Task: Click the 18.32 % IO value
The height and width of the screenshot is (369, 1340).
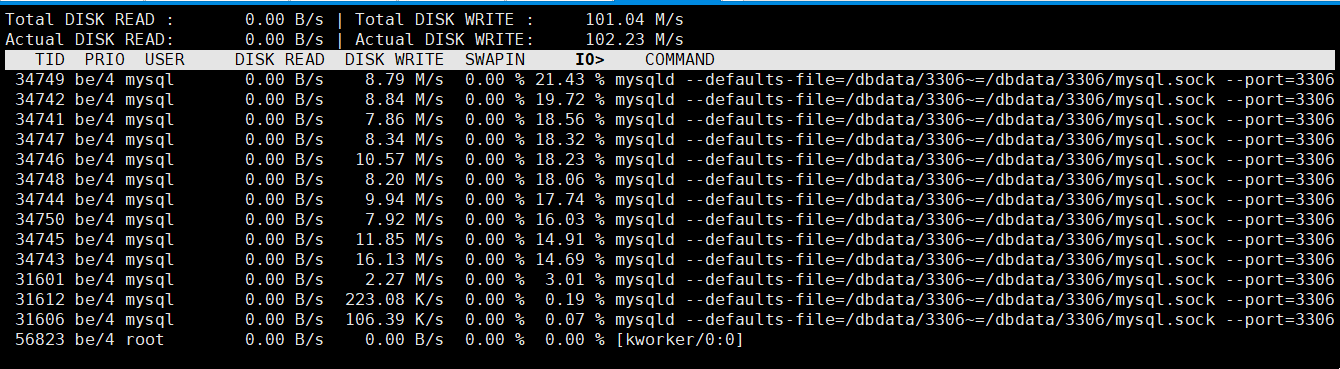Action: tap(570, 140)
